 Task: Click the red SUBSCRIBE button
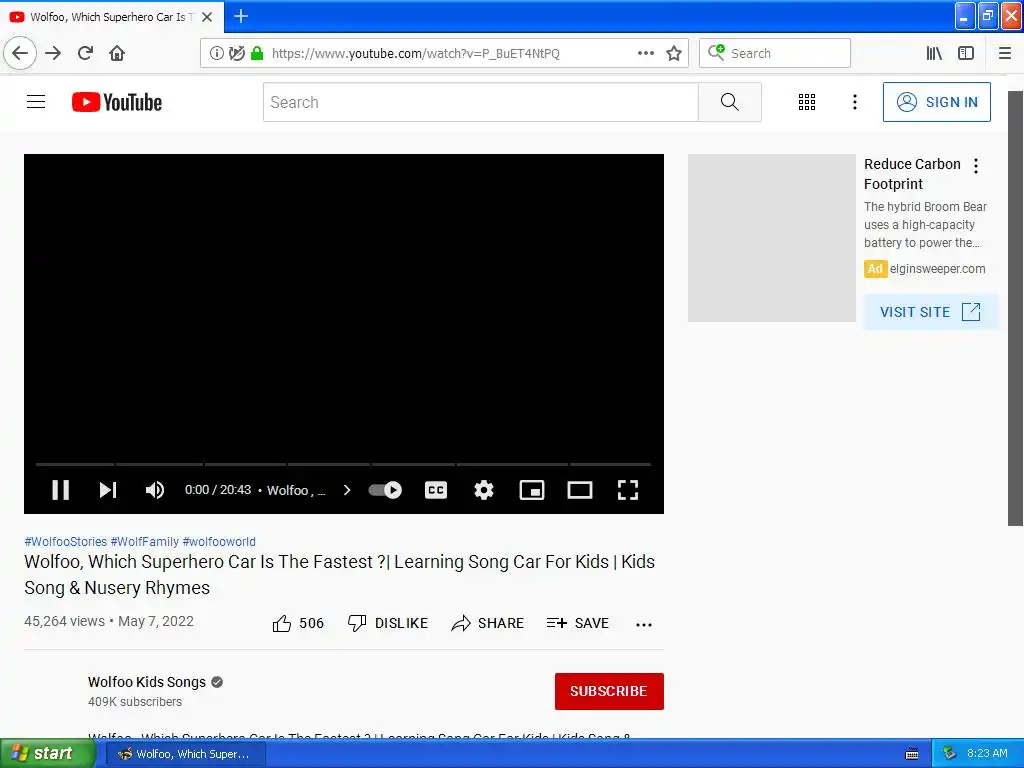point(609,691)
